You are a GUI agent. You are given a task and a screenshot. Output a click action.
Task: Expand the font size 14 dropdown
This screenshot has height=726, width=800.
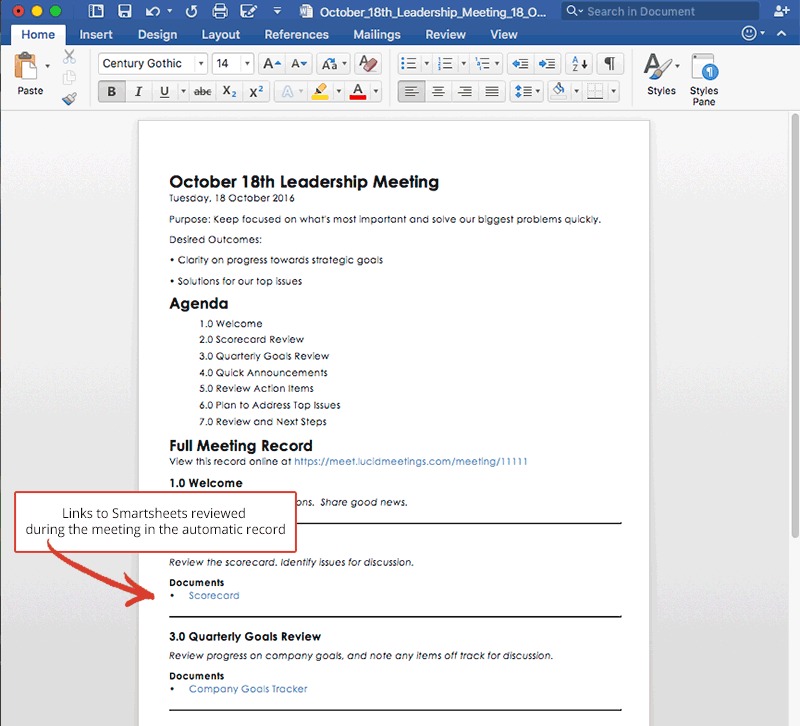coord(246,63)
